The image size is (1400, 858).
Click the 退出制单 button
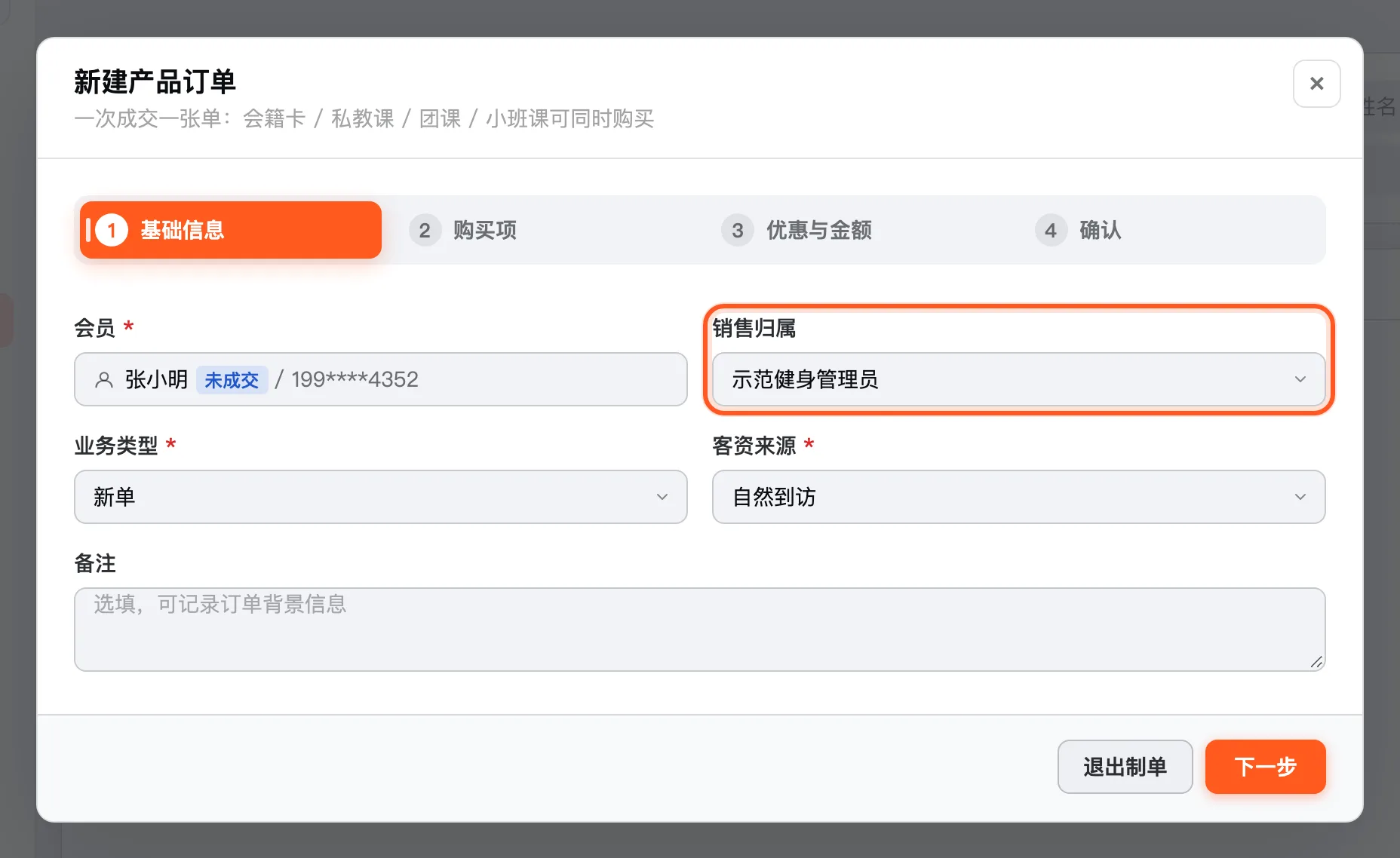[1125, 767]
